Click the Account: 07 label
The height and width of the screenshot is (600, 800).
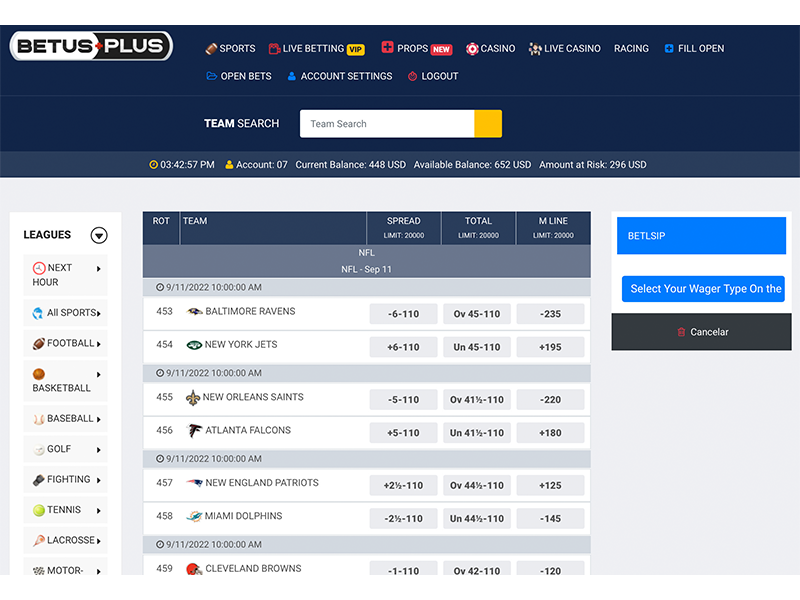click(x=262, y=165)
